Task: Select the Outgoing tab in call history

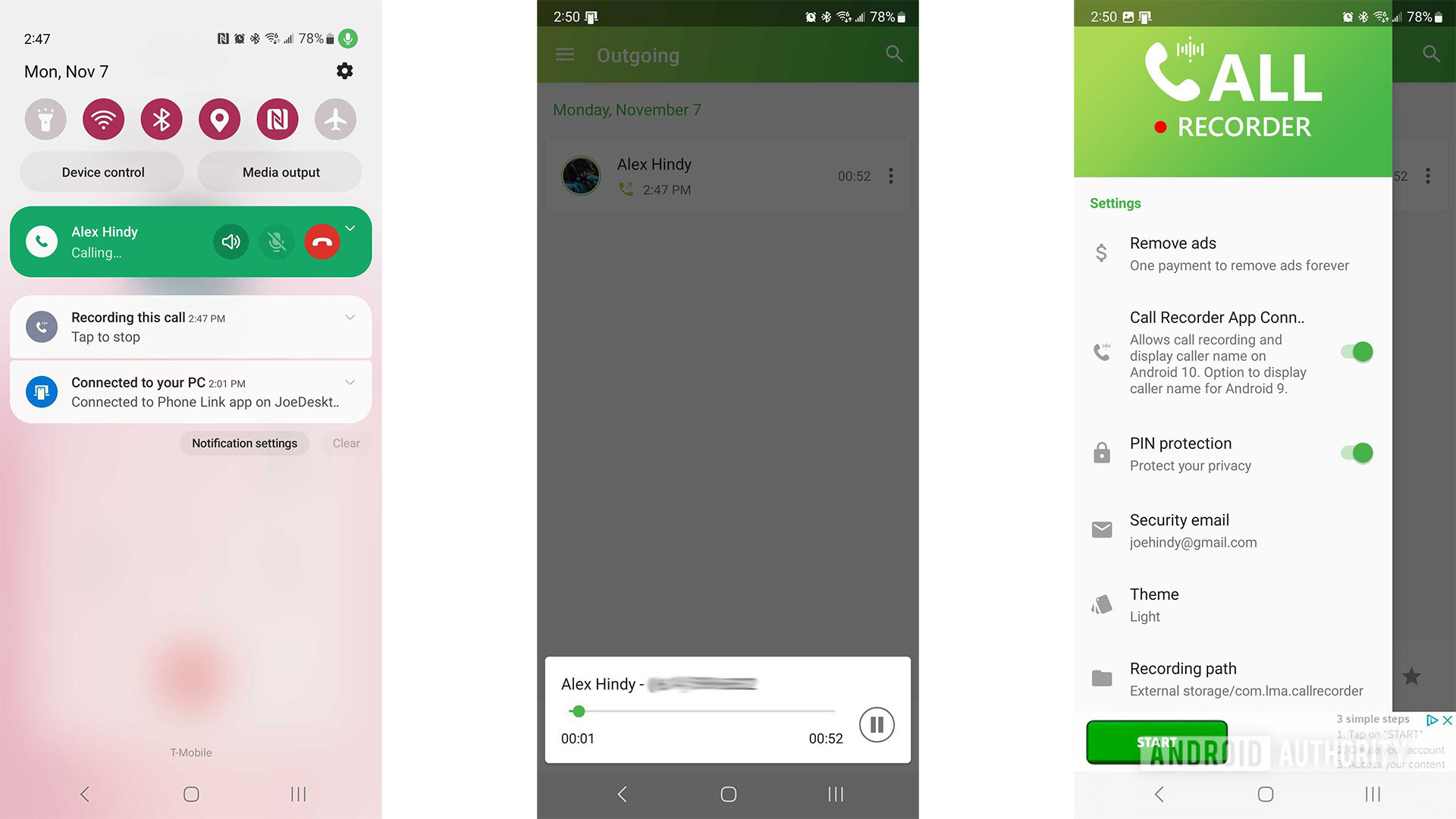Action: (x=637, y=55)
